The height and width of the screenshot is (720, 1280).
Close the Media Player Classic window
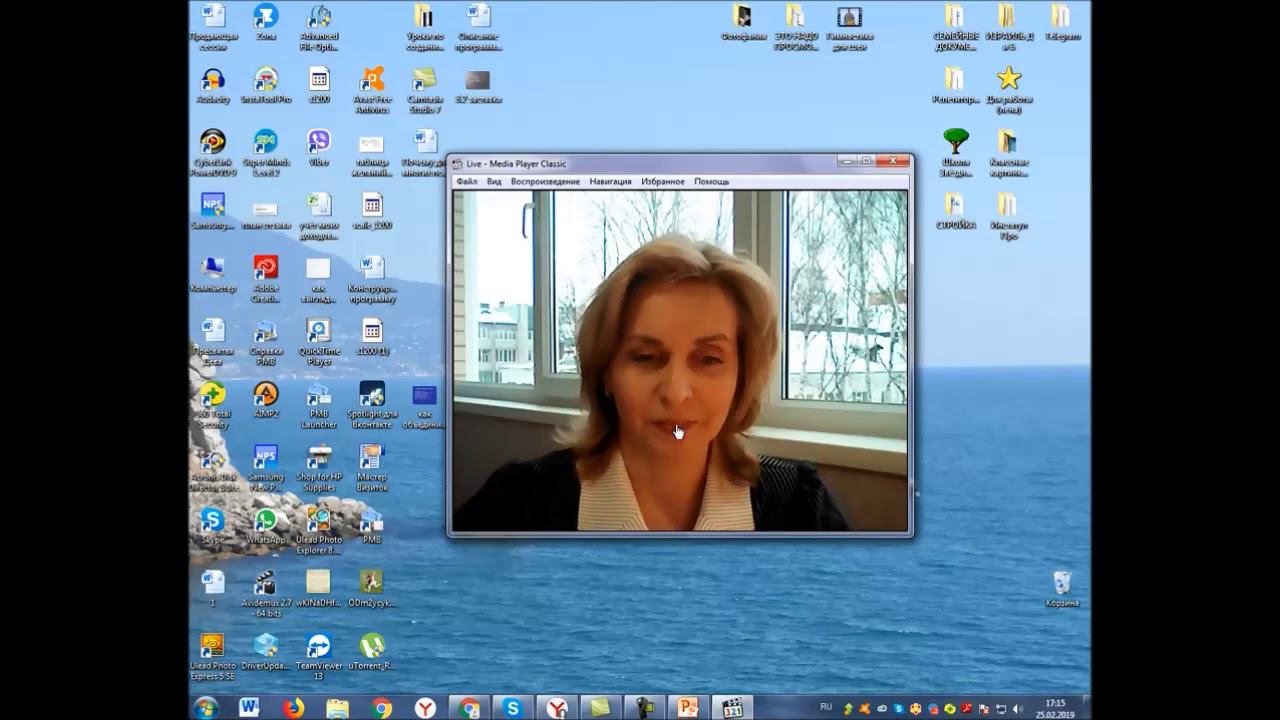[x=894, y=161]
